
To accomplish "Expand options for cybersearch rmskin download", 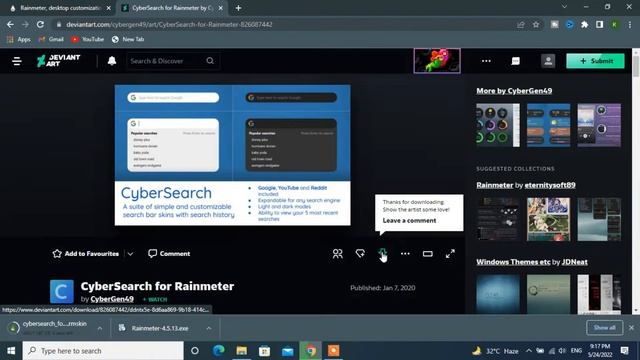I will coord(100,328).
